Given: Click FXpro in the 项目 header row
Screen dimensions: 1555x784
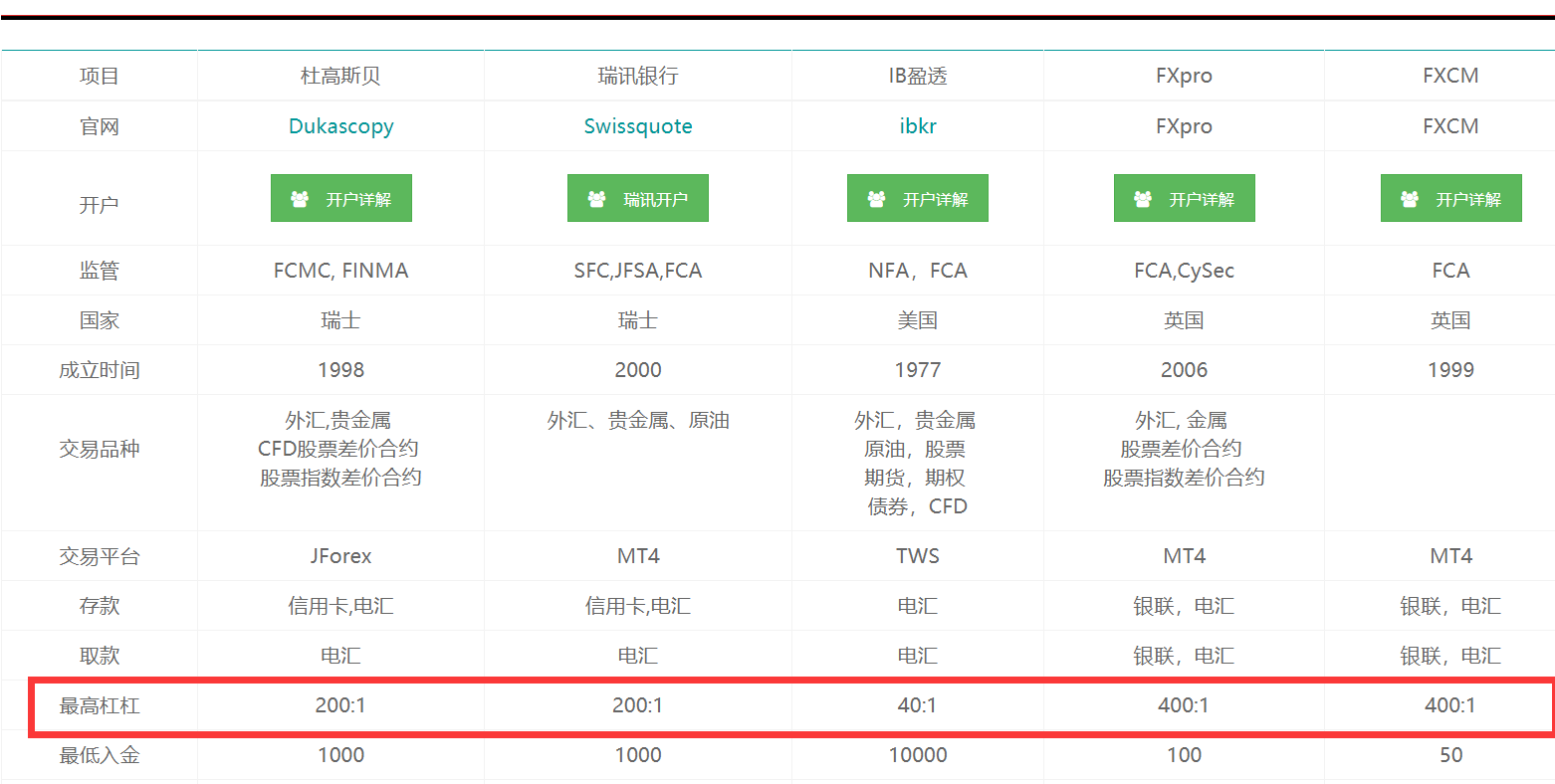Looking at the screenshot, I should (1184, 76).
